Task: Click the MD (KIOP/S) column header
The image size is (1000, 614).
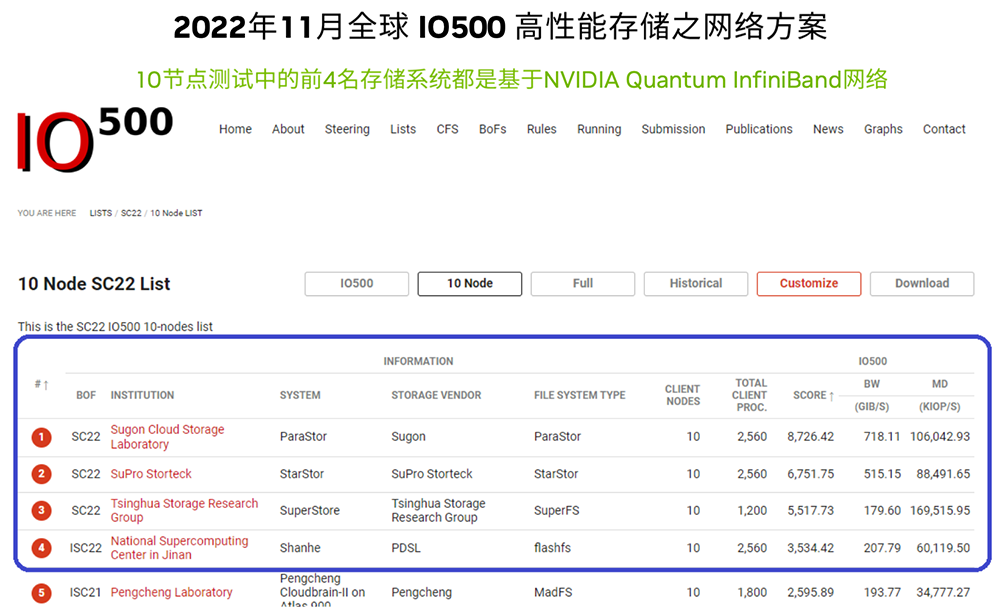Action: (939, 395)
